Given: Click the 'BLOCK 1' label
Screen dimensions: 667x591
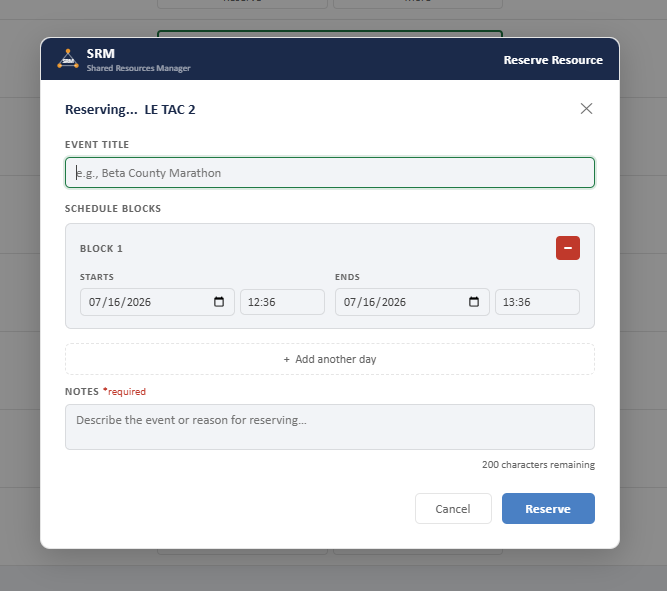Looking at the screenshot, I should (101, 248).
